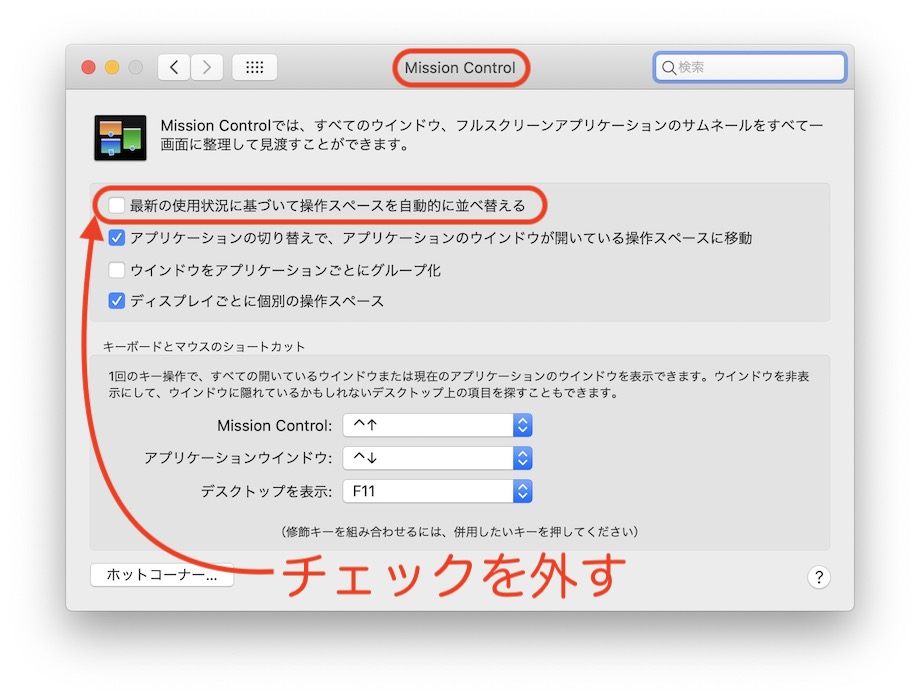This screenshot has height=698, width=920.
Task: Go forward with the right chevron button
Action: coord(207,67)
